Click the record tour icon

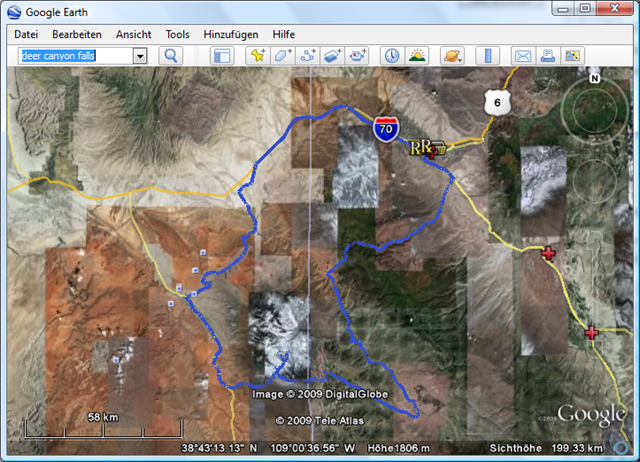pos(357,56)
